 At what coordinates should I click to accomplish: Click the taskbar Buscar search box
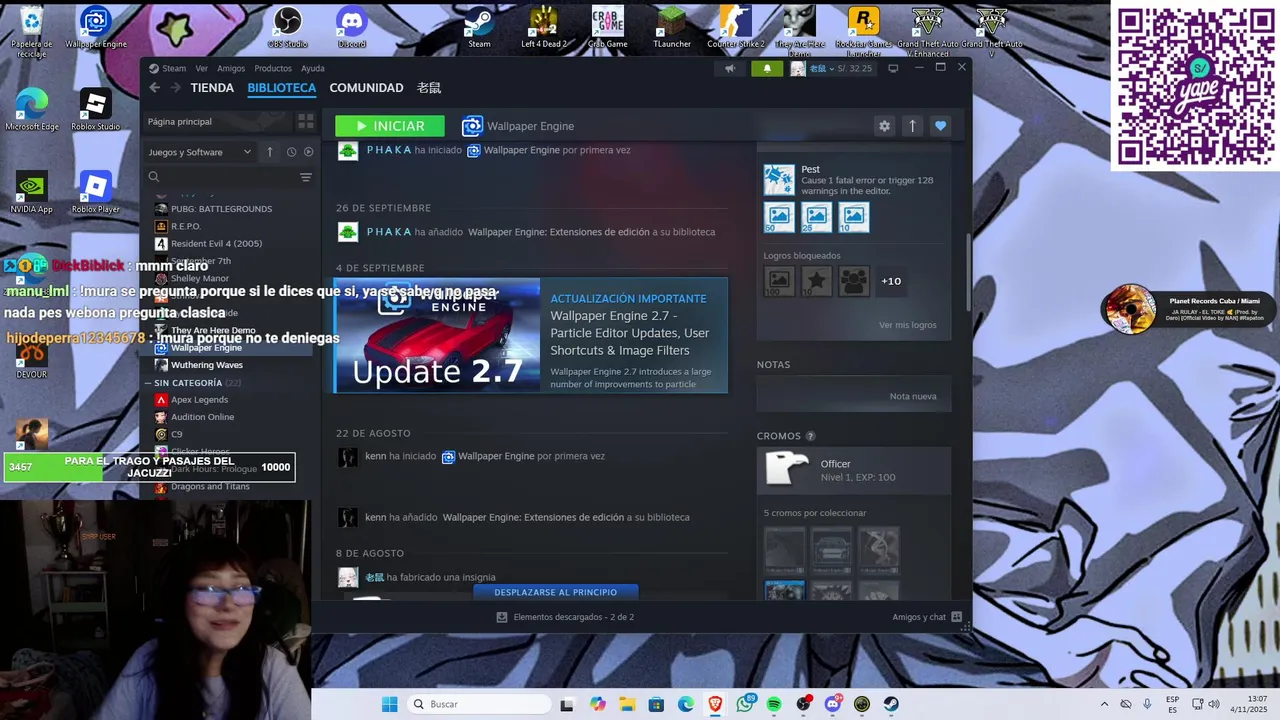480,704
